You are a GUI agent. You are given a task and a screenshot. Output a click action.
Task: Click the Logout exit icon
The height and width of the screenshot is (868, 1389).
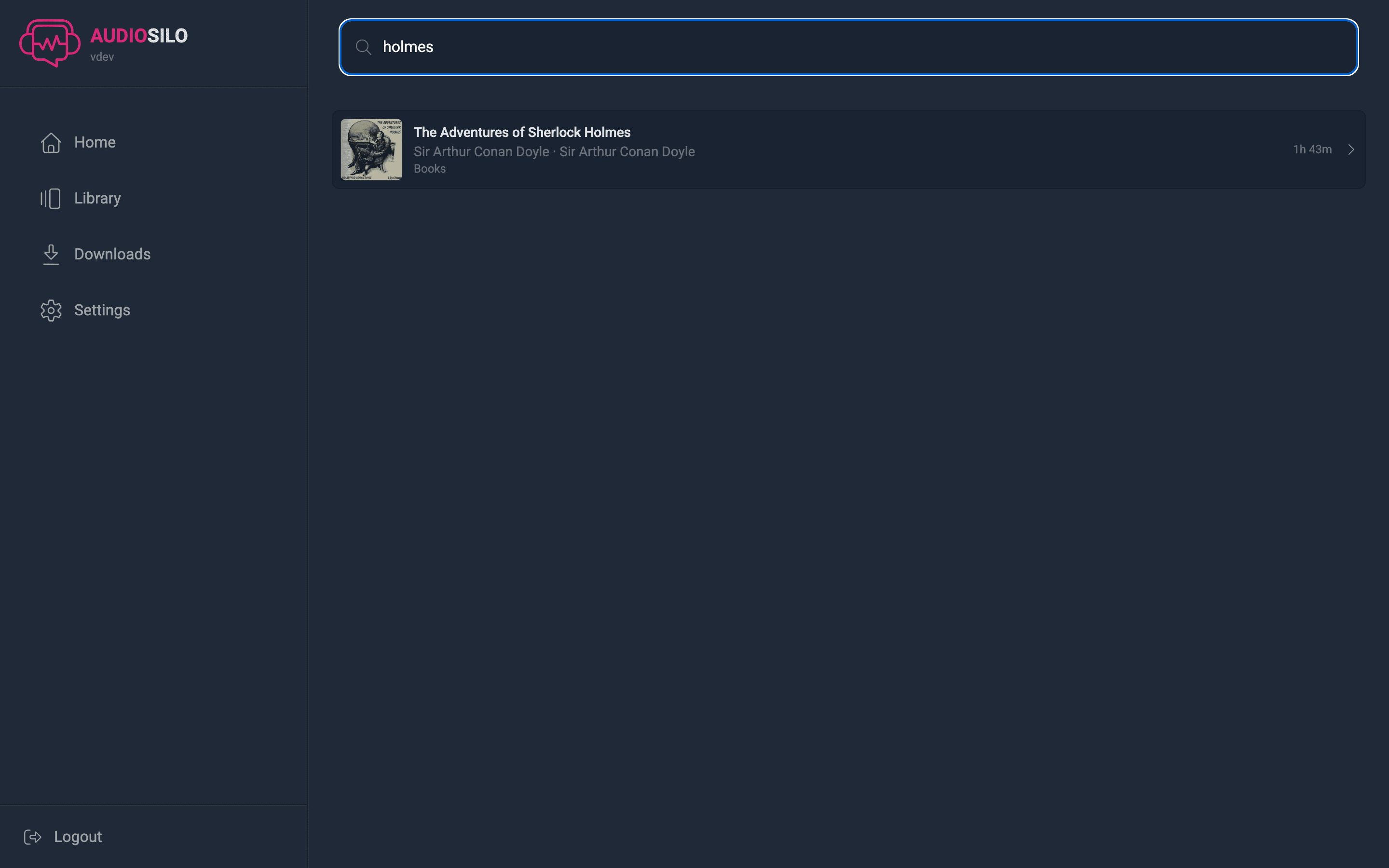point(33,837)
